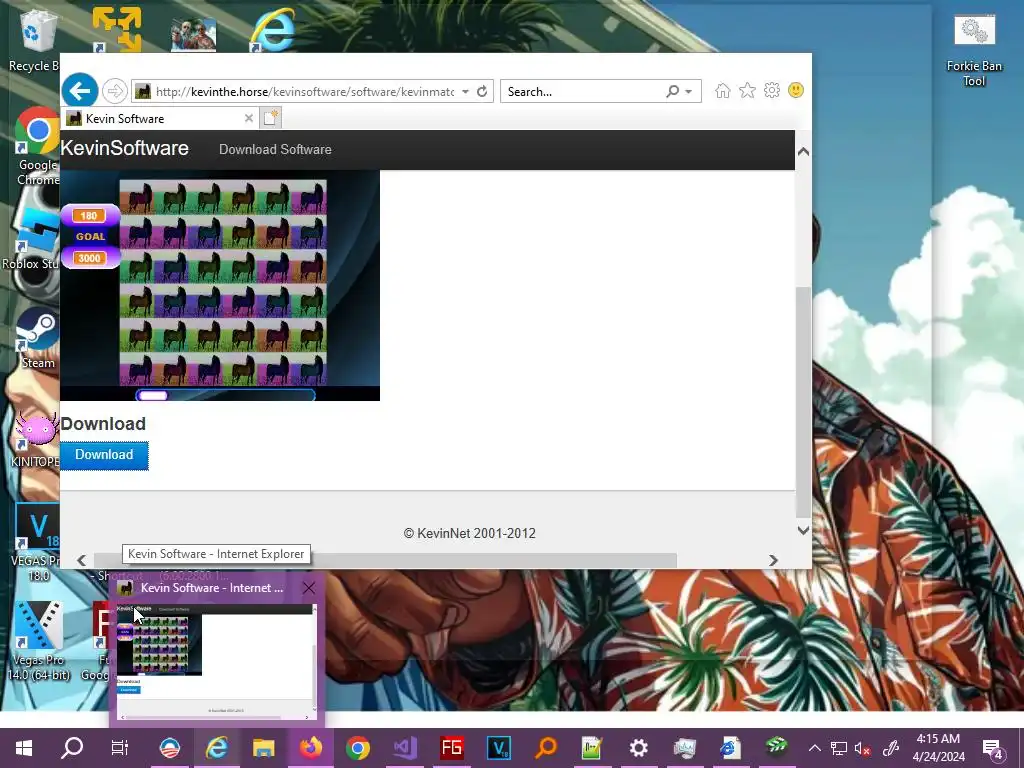Select the GTA characters desktop icon

(x=193, y=34)
